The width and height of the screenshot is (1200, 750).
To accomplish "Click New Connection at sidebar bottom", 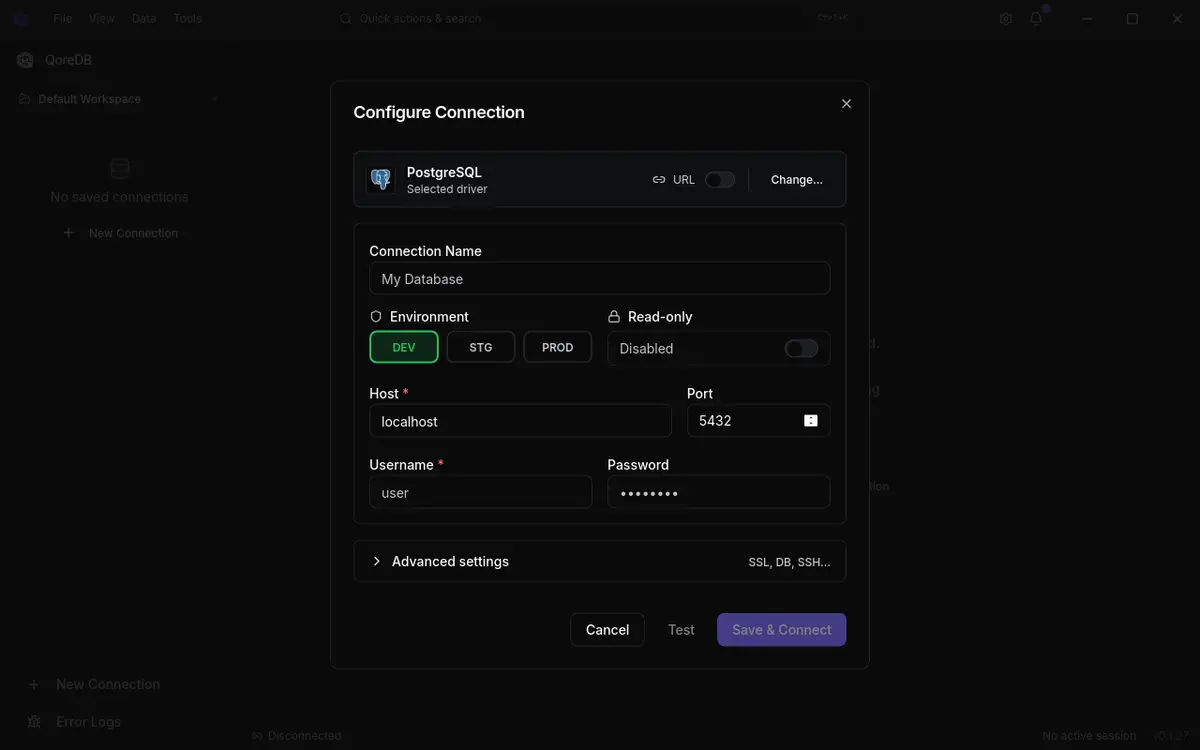I will (94, 684).
